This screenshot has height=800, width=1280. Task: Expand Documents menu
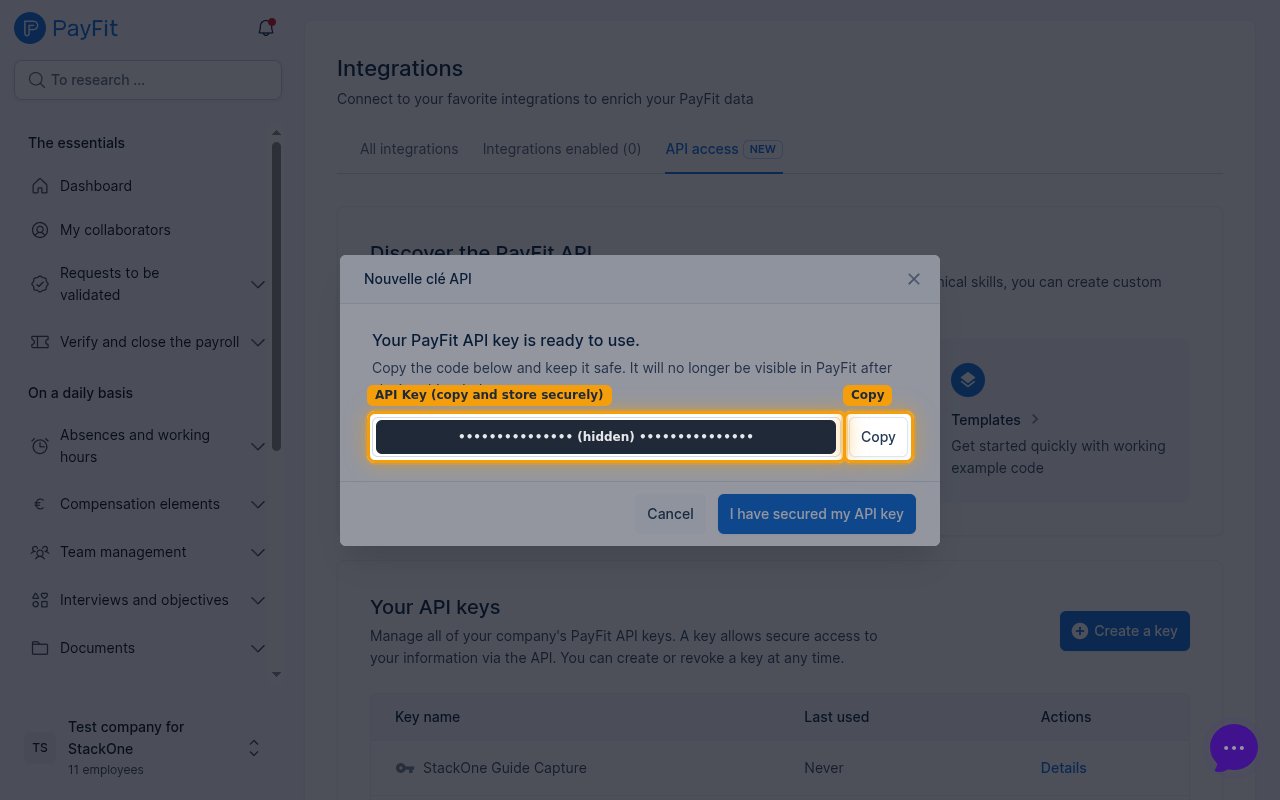pos(257,648)
